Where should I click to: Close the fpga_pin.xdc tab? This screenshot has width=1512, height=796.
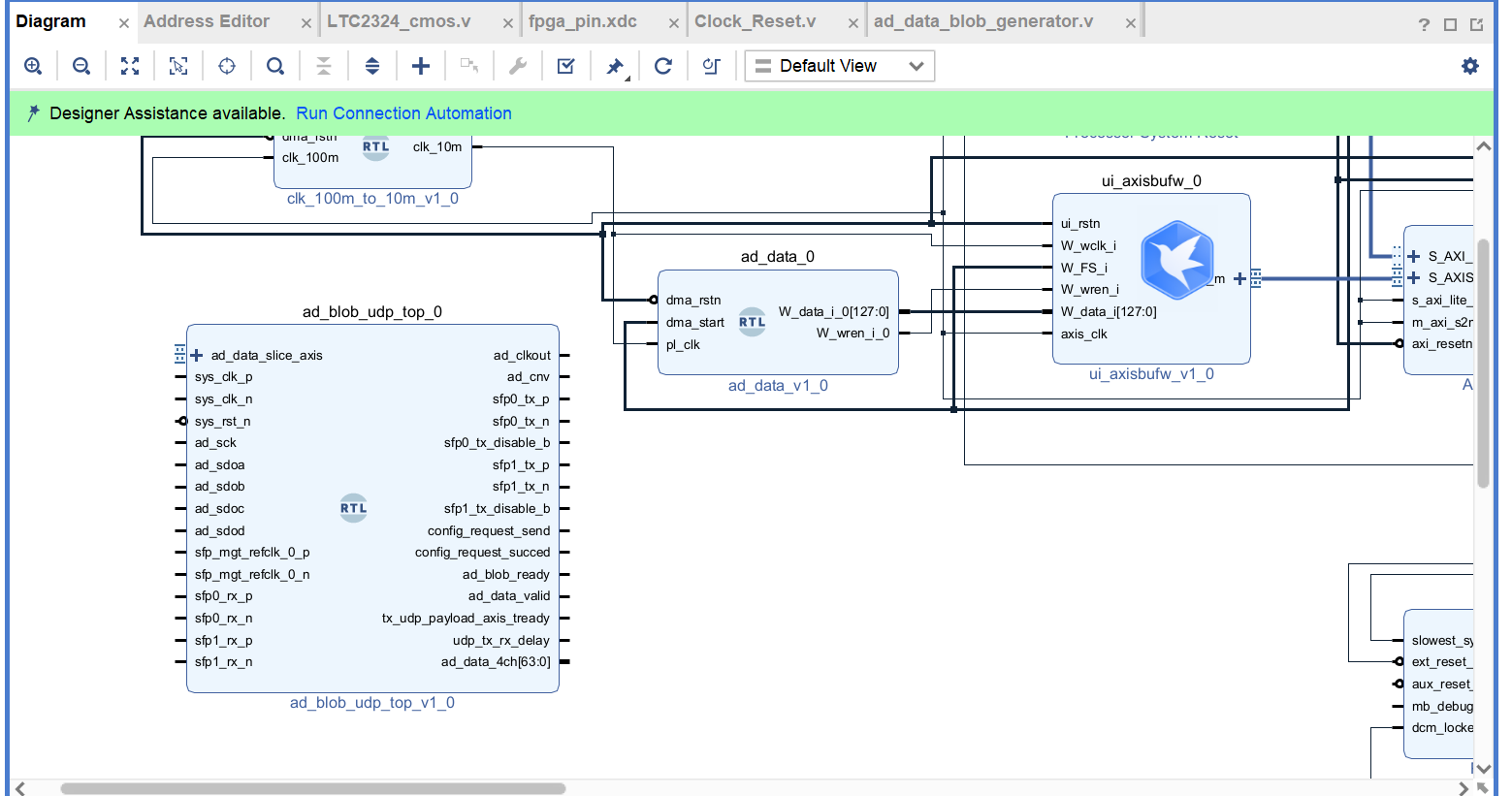click(675, 23)
